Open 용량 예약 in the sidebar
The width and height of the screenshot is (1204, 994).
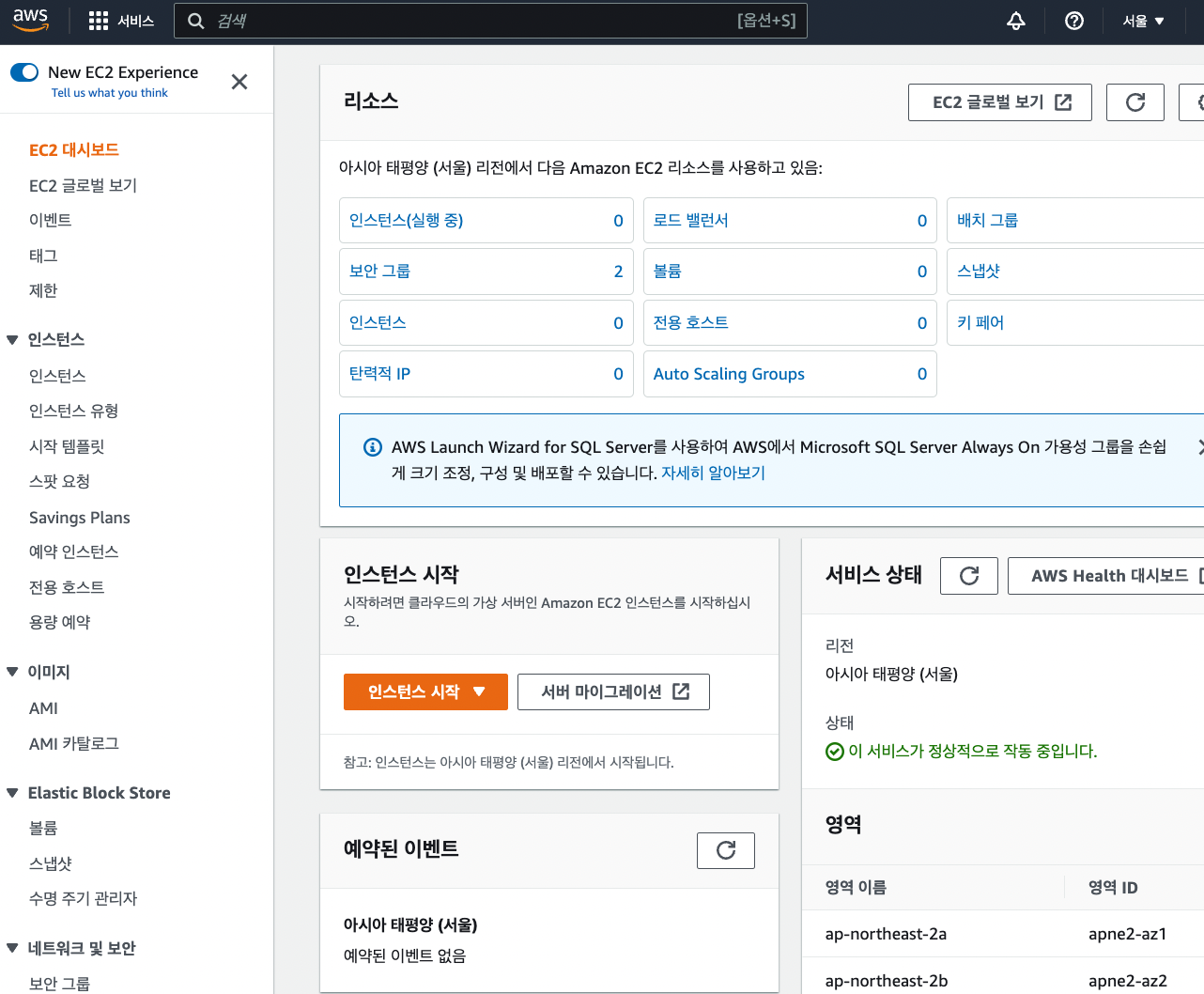click(x=59, y=622)
